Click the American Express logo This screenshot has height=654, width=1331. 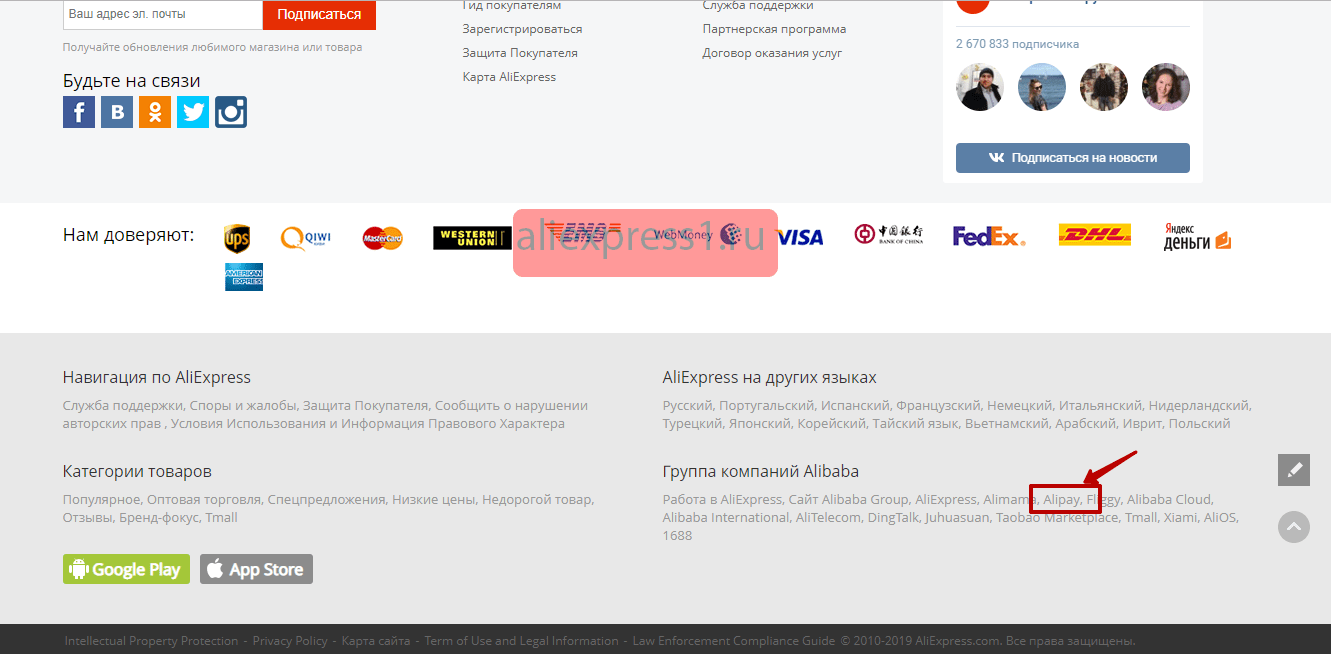point(244,277)
